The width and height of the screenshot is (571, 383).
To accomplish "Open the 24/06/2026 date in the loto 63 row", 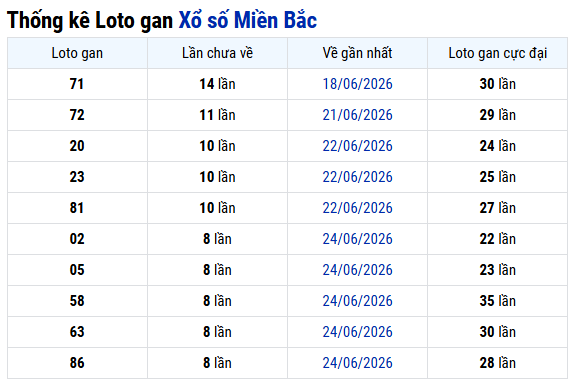I will (x=357, y=332).
